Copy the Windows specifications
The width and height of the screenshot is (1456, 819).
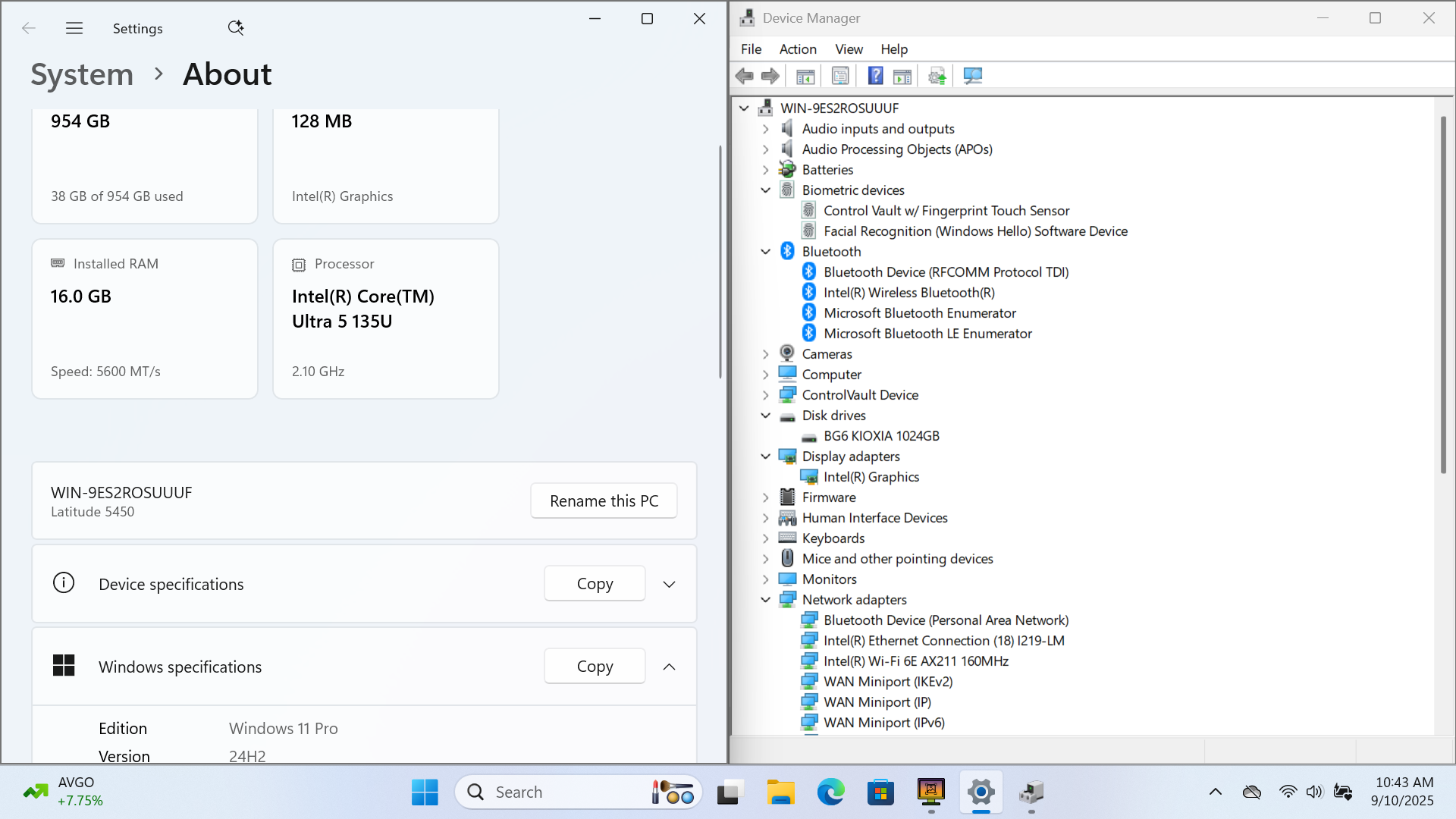(595, 667)
